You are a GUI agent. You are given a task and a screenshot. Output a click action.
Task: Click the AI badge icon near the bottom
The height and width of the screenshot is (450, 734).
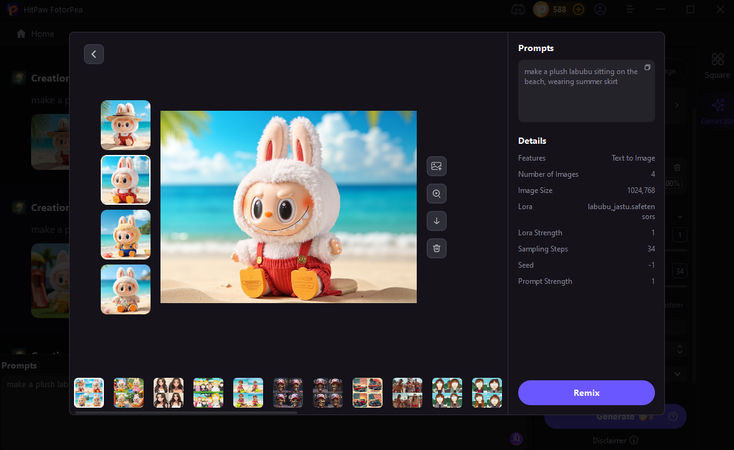pyautogui.click(x=516, y=439)
